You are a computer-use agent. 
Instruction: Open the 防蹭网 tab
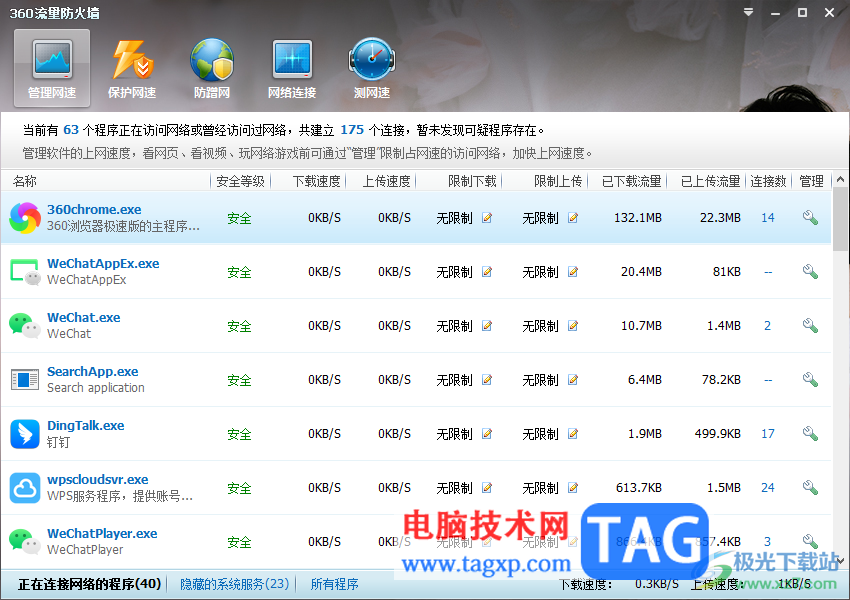coord(212,68)
